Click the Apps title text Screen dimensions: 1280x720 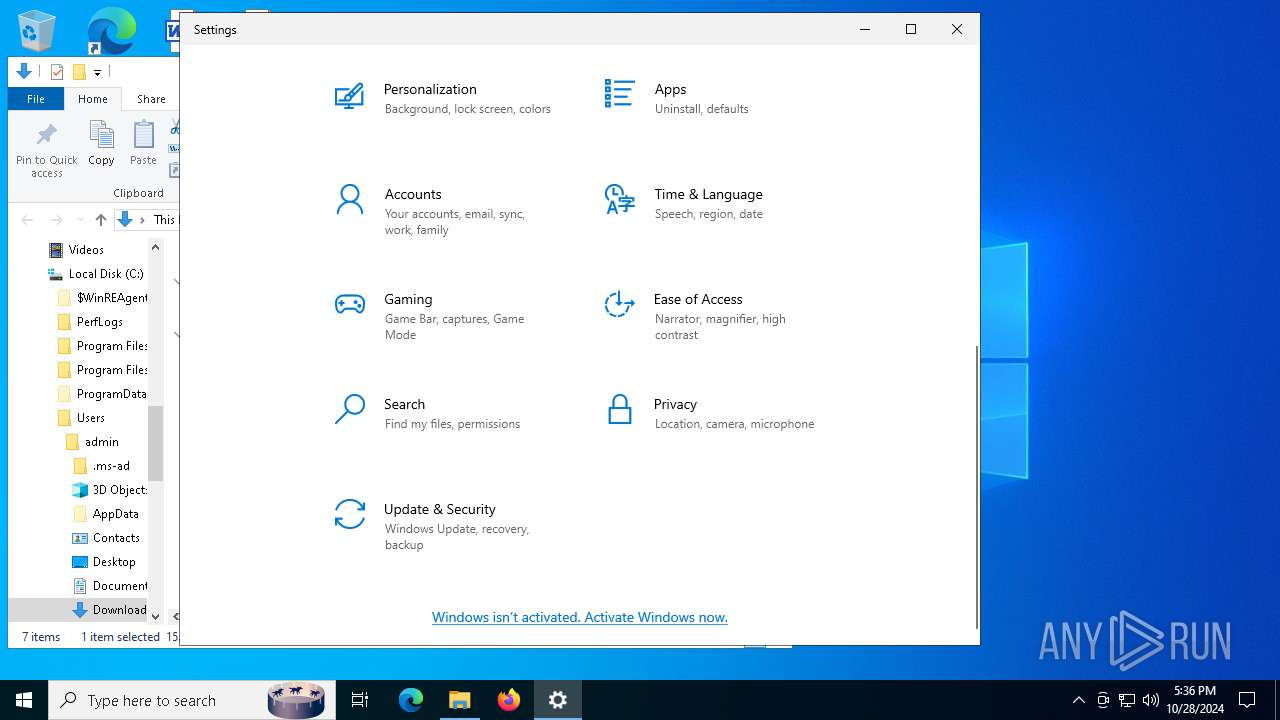[670, 89]
